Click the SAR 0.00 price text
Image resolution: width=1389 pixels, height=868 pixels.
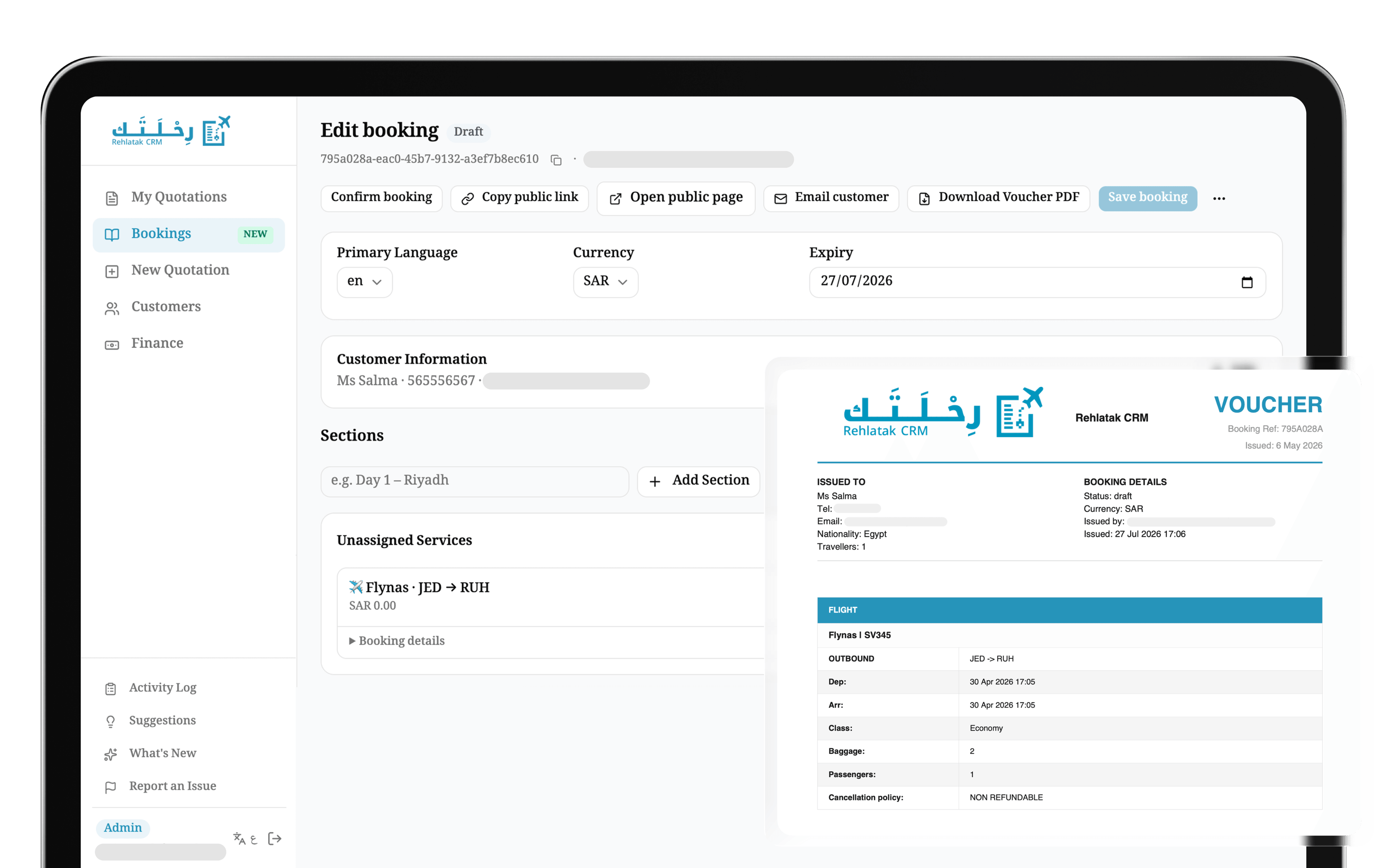point(373,606)
